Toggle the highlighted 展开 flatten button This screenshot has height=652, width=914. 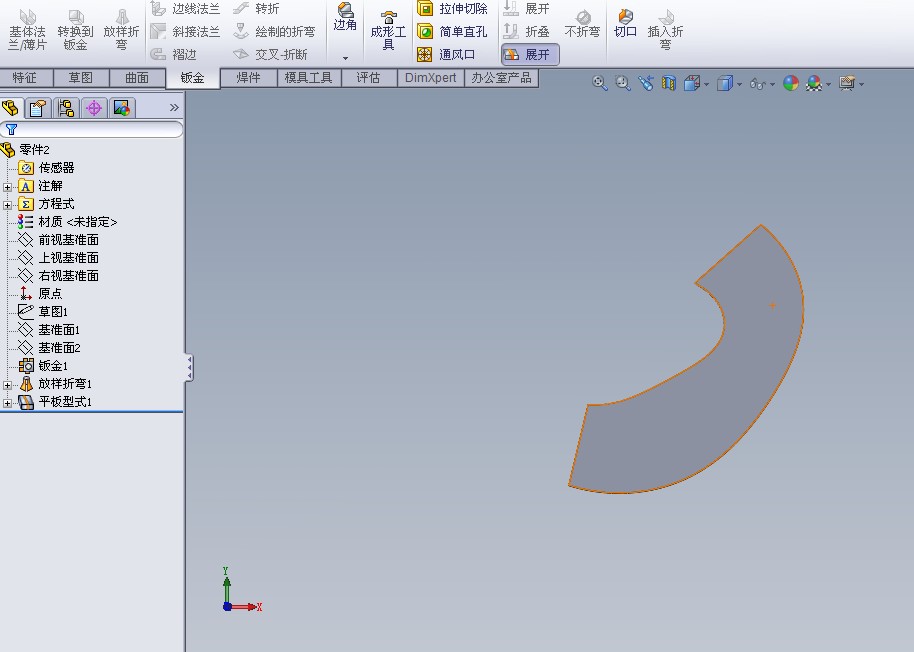[x=530, y=55]
